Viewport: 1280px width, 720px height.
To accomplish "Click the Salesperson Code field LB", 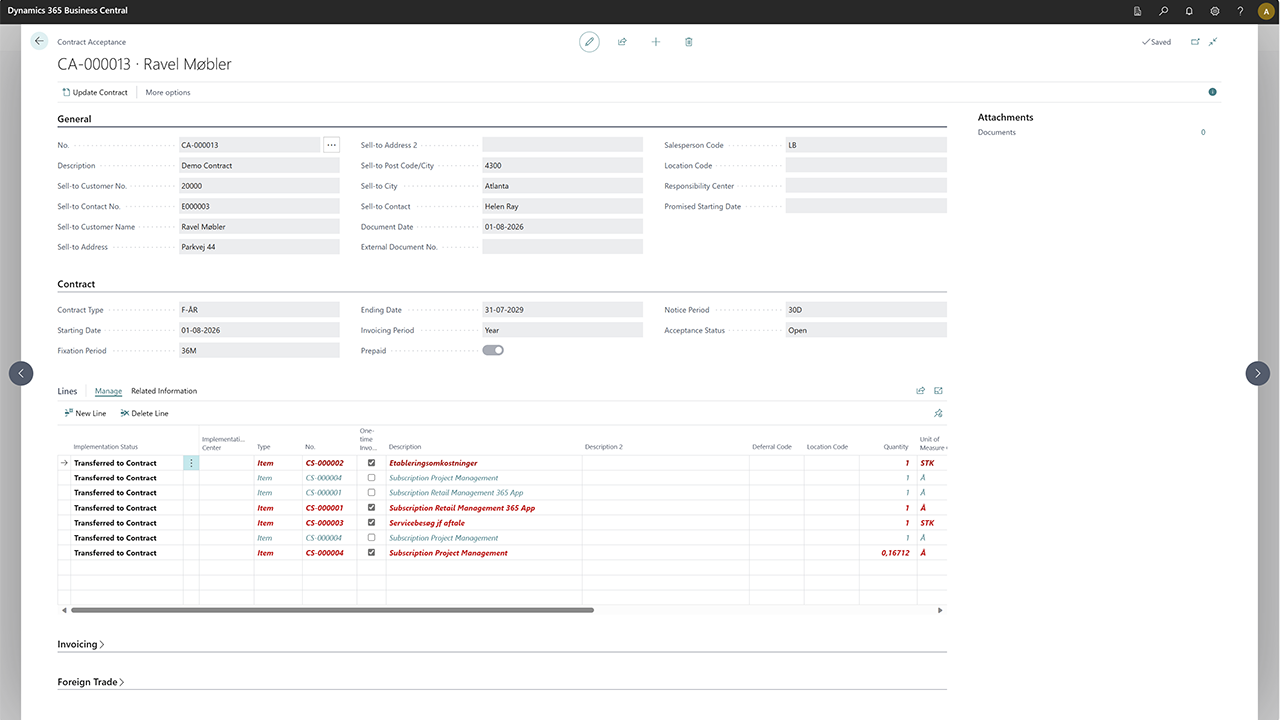I will pyautogui.click(x=866, y=145).
